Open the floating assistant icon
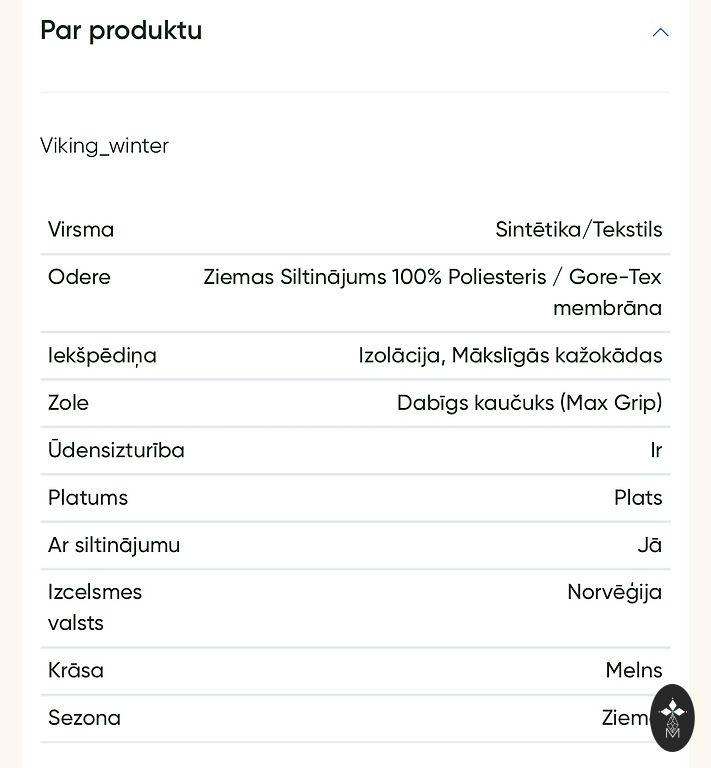This screenshot has height=768, width=711. point(672,718)
